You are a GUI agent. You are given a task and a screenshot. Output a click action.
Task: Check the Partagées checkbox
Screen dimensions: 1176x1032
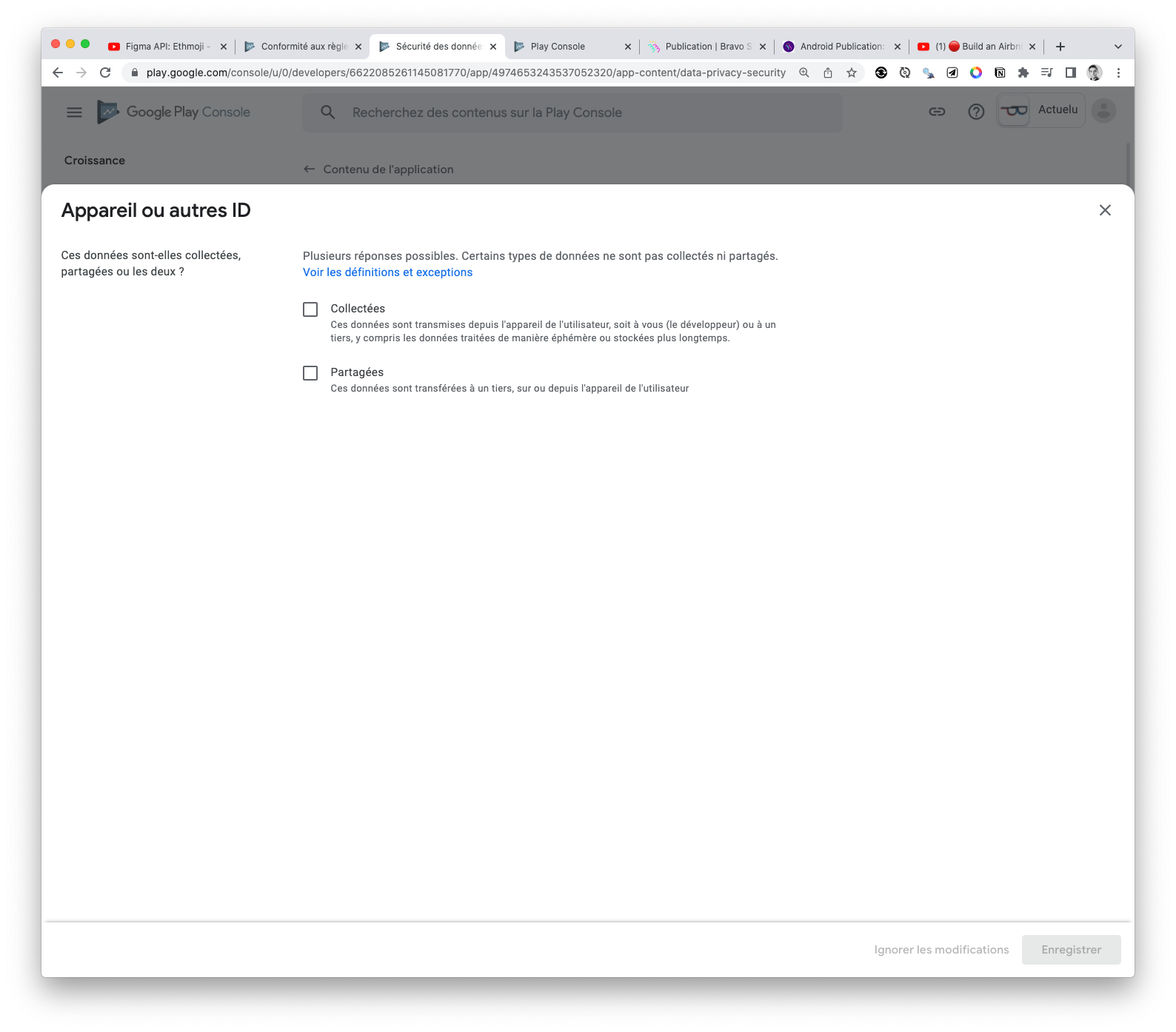[x=310, y=373]
